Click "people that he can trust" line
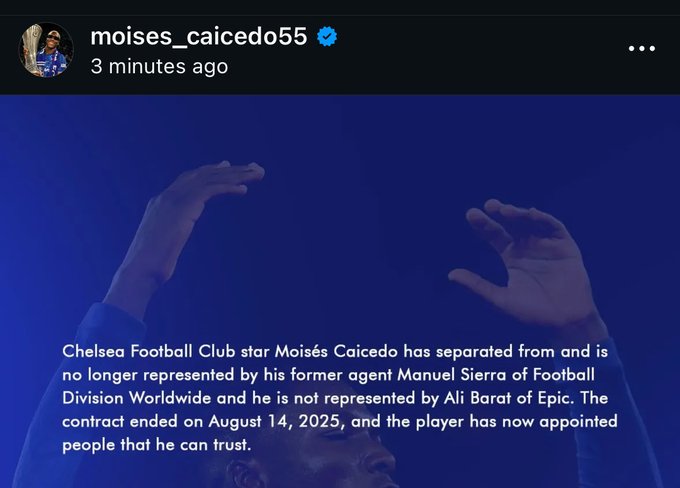 pyautogui.click(x=160, y=444)
